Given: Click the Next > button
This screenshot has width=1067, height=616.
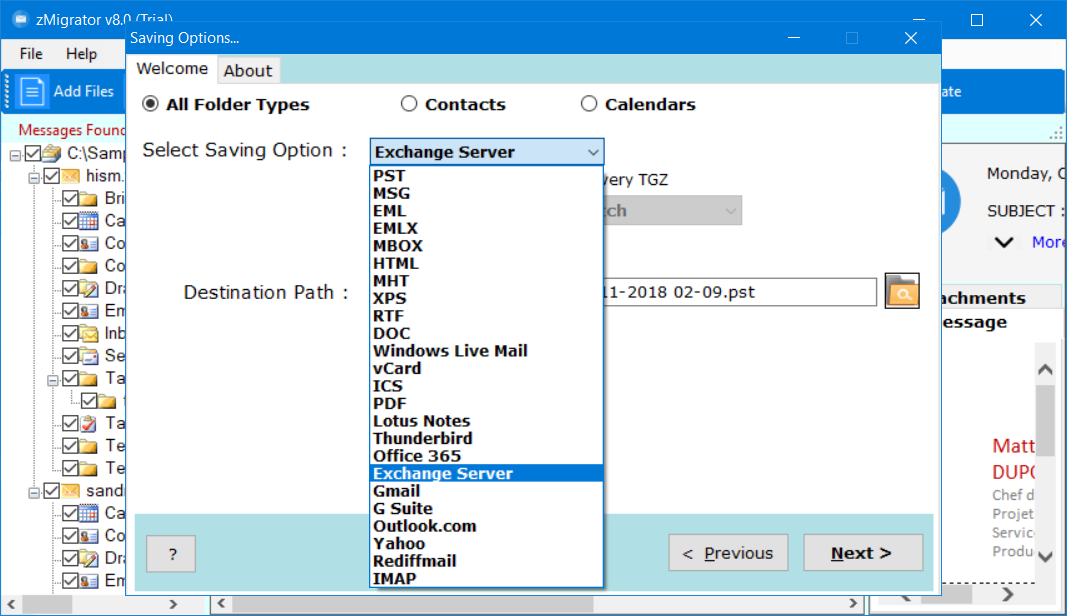Looking at the screenshot, I should pos(863,553).
